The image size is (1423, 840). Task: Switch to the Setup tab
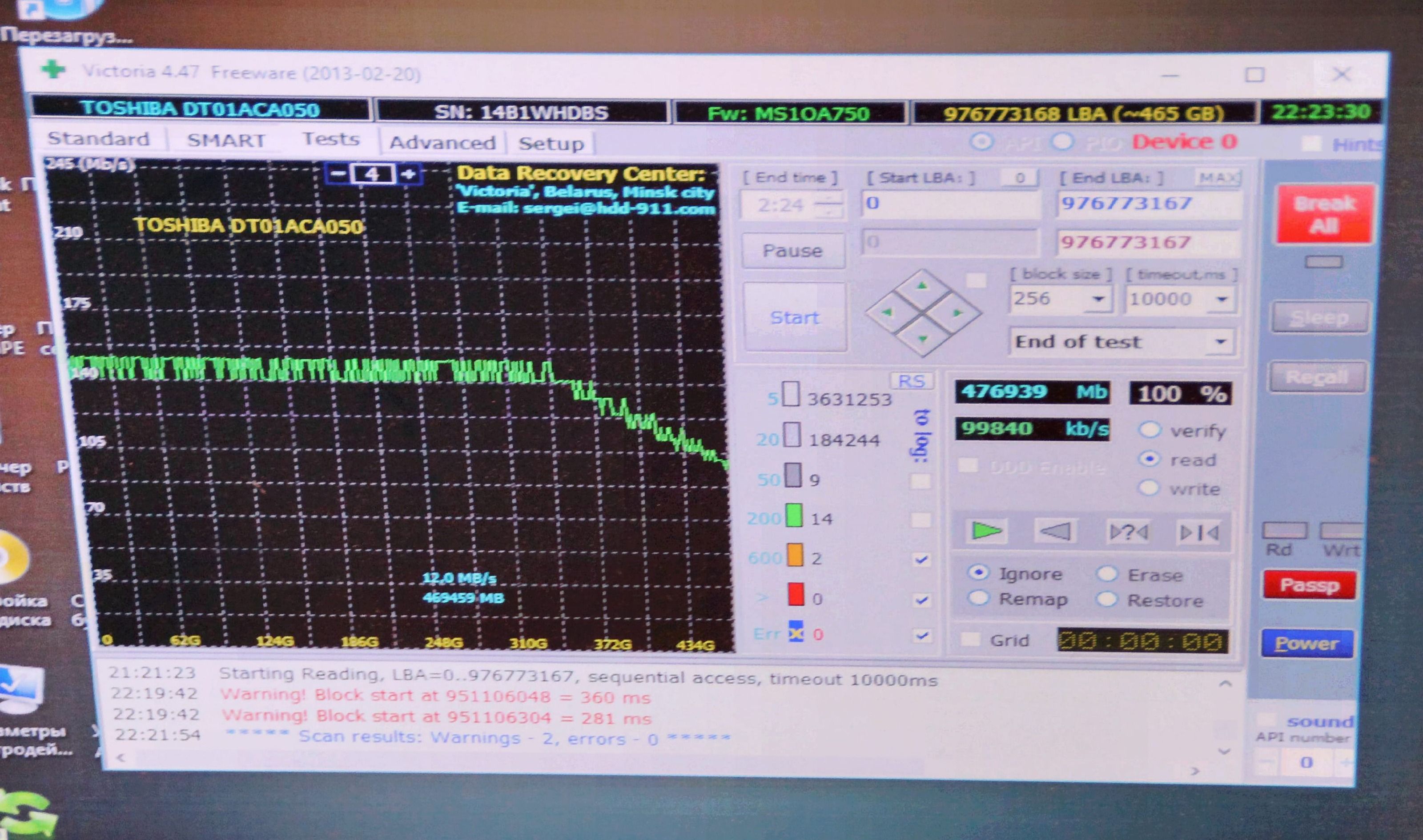pyautogui.click(x=551, y=144)
